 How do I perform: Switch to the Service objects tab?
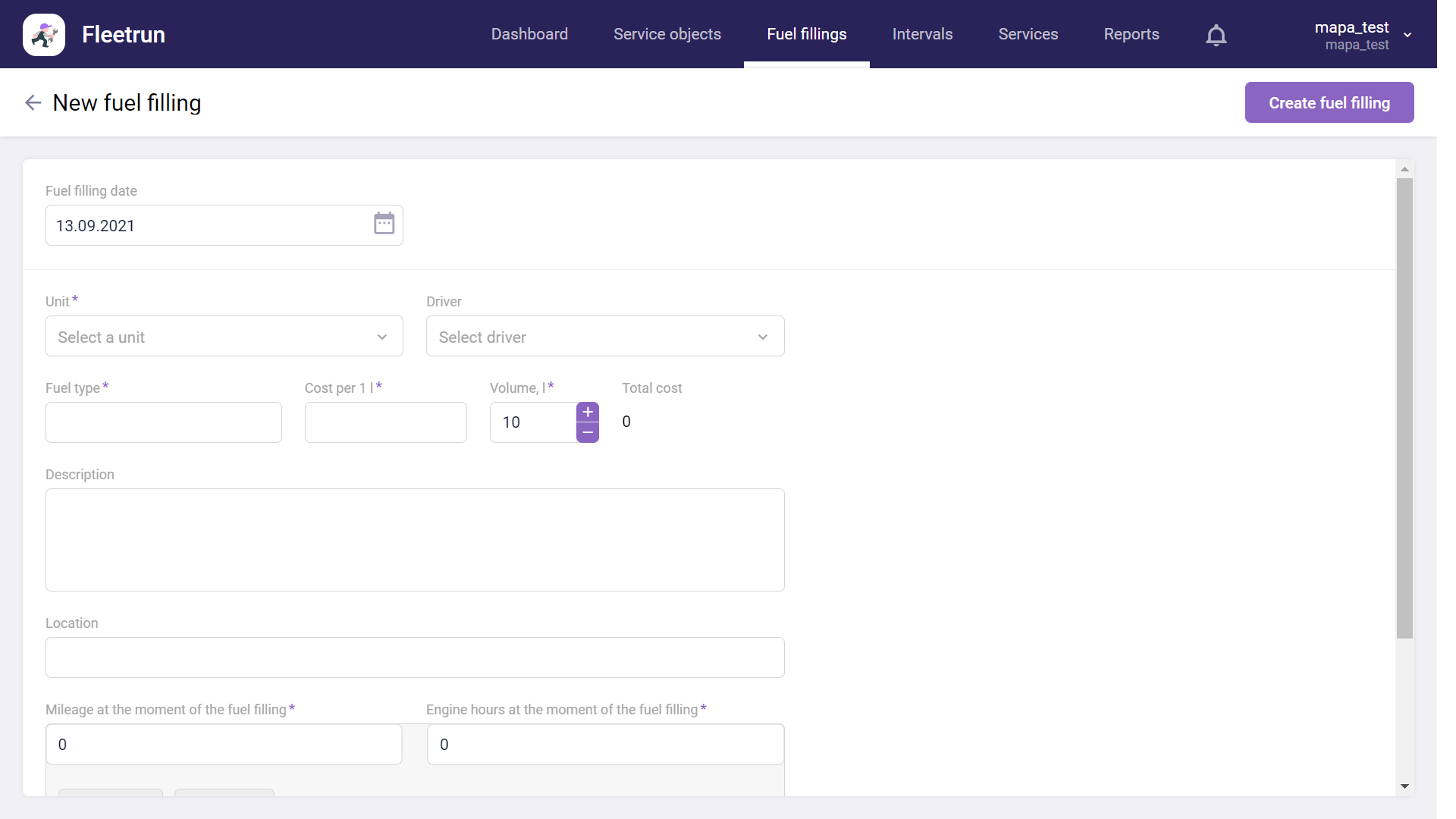[x=667, y=34]
